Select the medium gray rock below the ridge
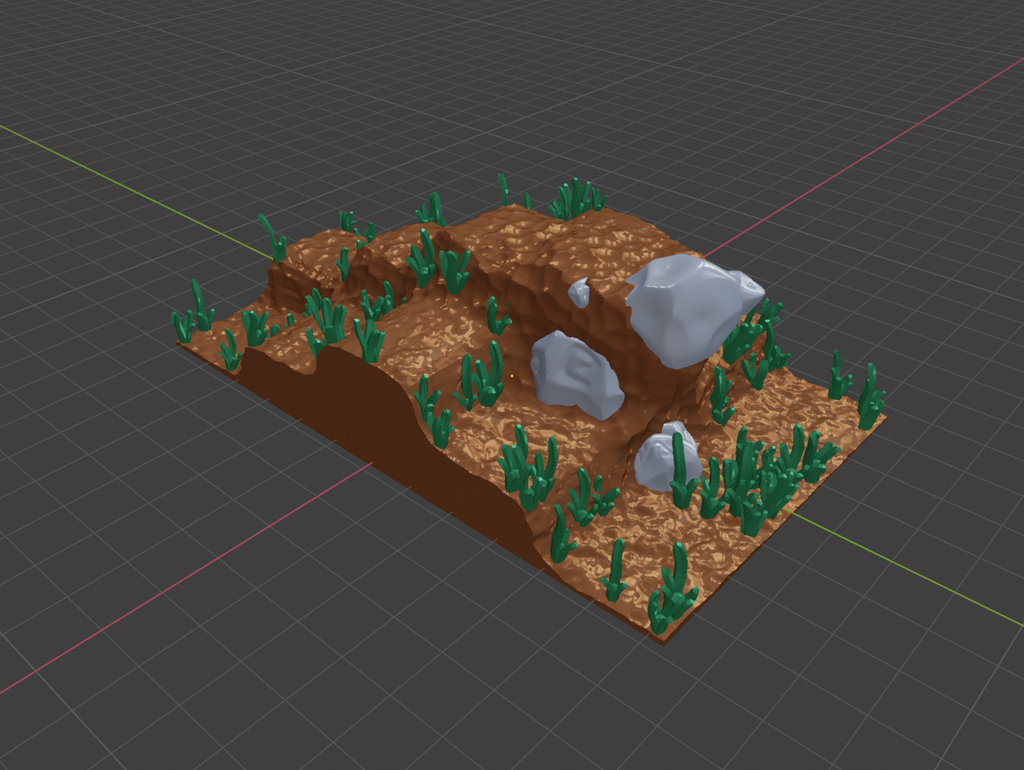Image resolution: width=1024 pixels, height=770 pixels. coord(575,374)
